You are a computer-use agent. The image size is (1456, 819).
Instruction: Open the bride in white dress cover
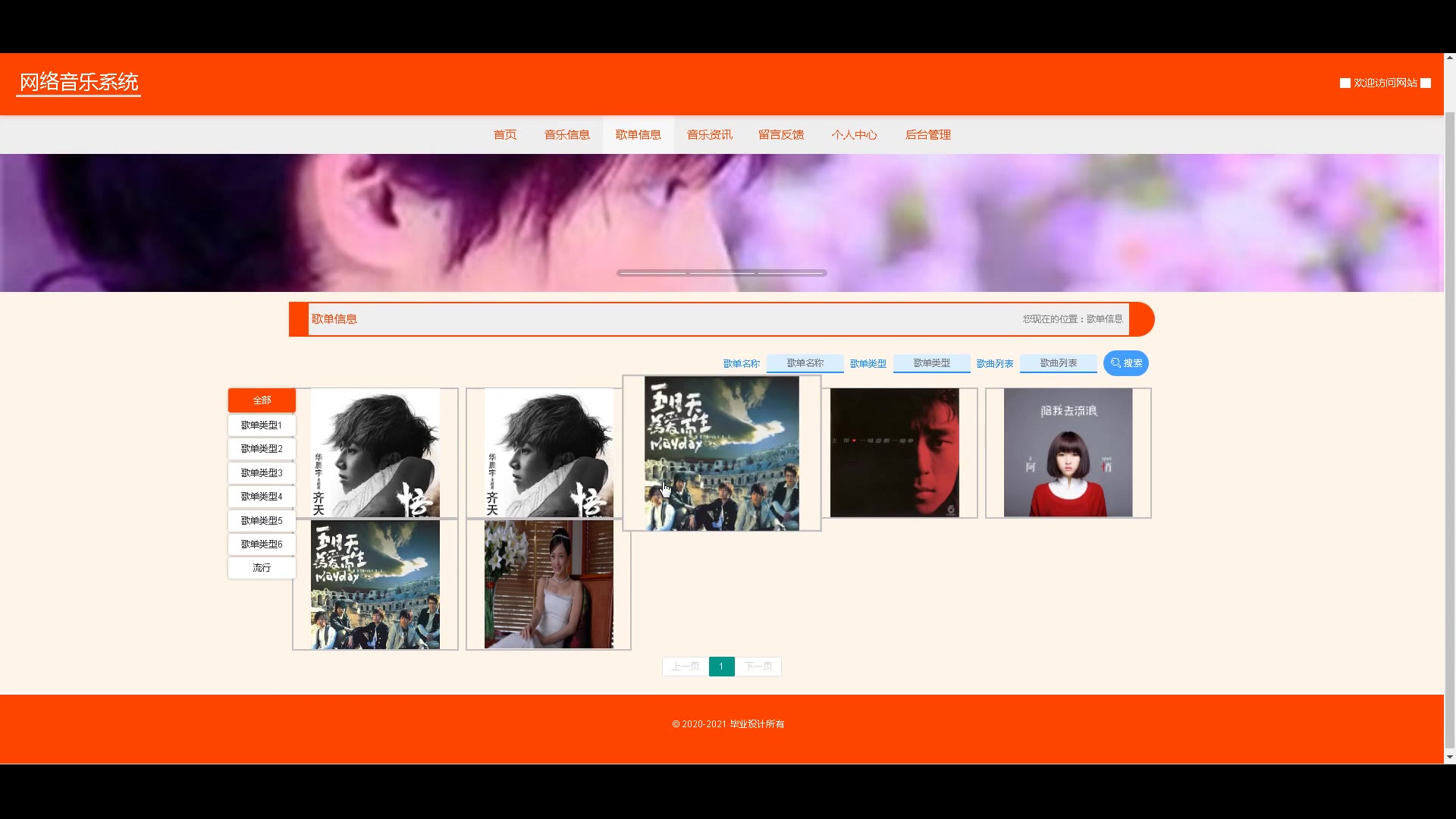(x=548, y=584)
